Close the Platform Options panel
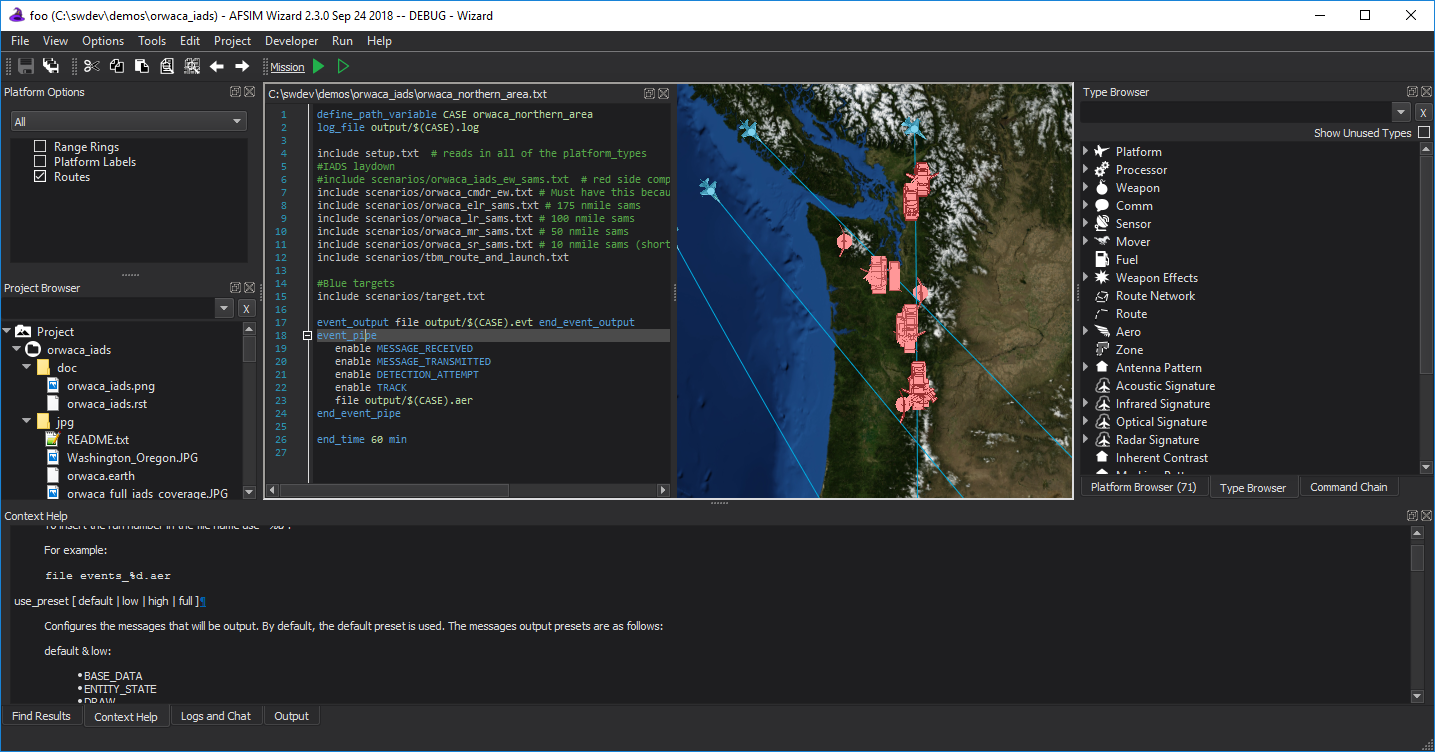 (248, 92)
